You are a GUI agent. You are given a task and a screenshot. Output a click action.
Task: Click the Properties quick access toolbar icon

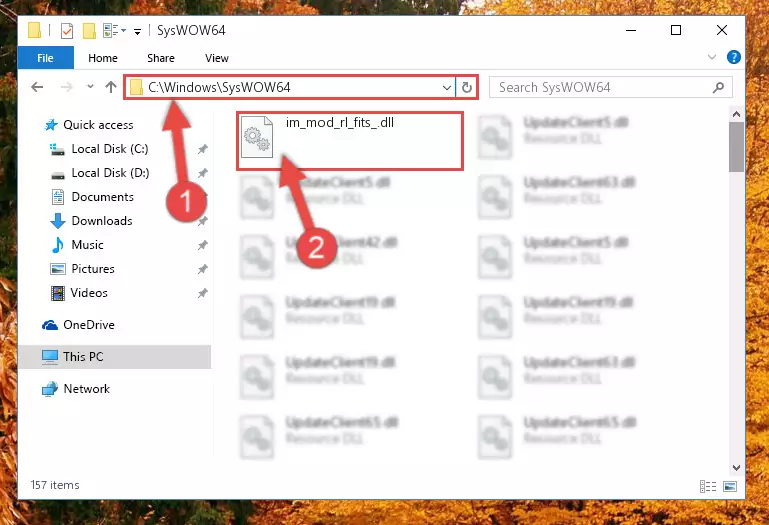point(67,31)
